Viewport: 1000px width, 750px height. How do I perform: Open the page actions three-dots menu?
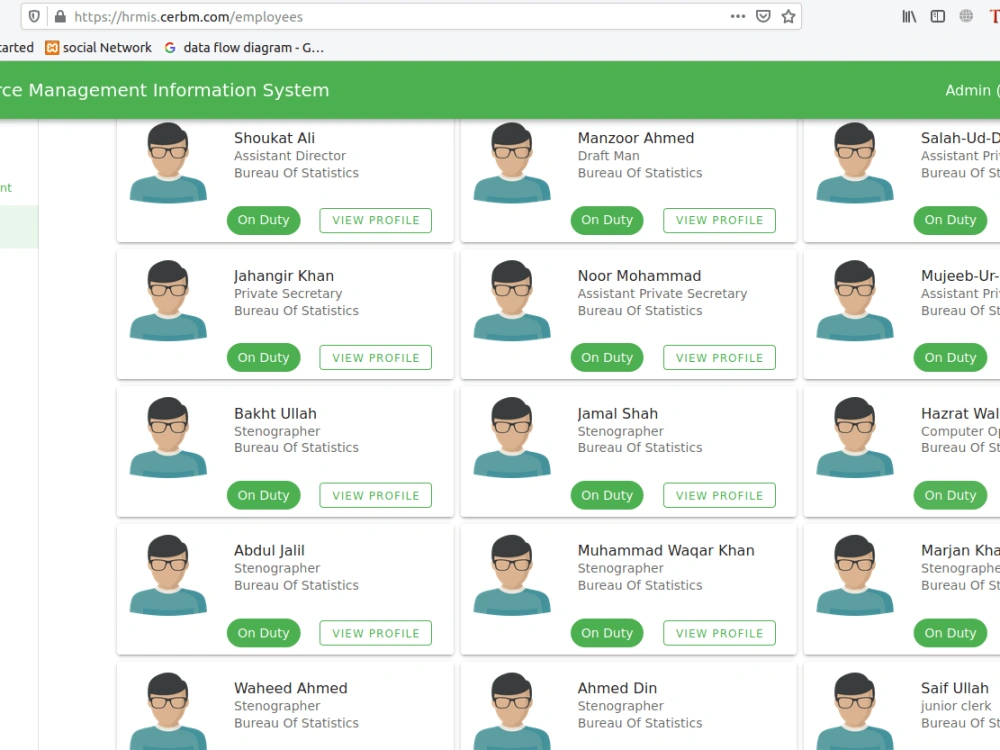[x=737, y=17]
